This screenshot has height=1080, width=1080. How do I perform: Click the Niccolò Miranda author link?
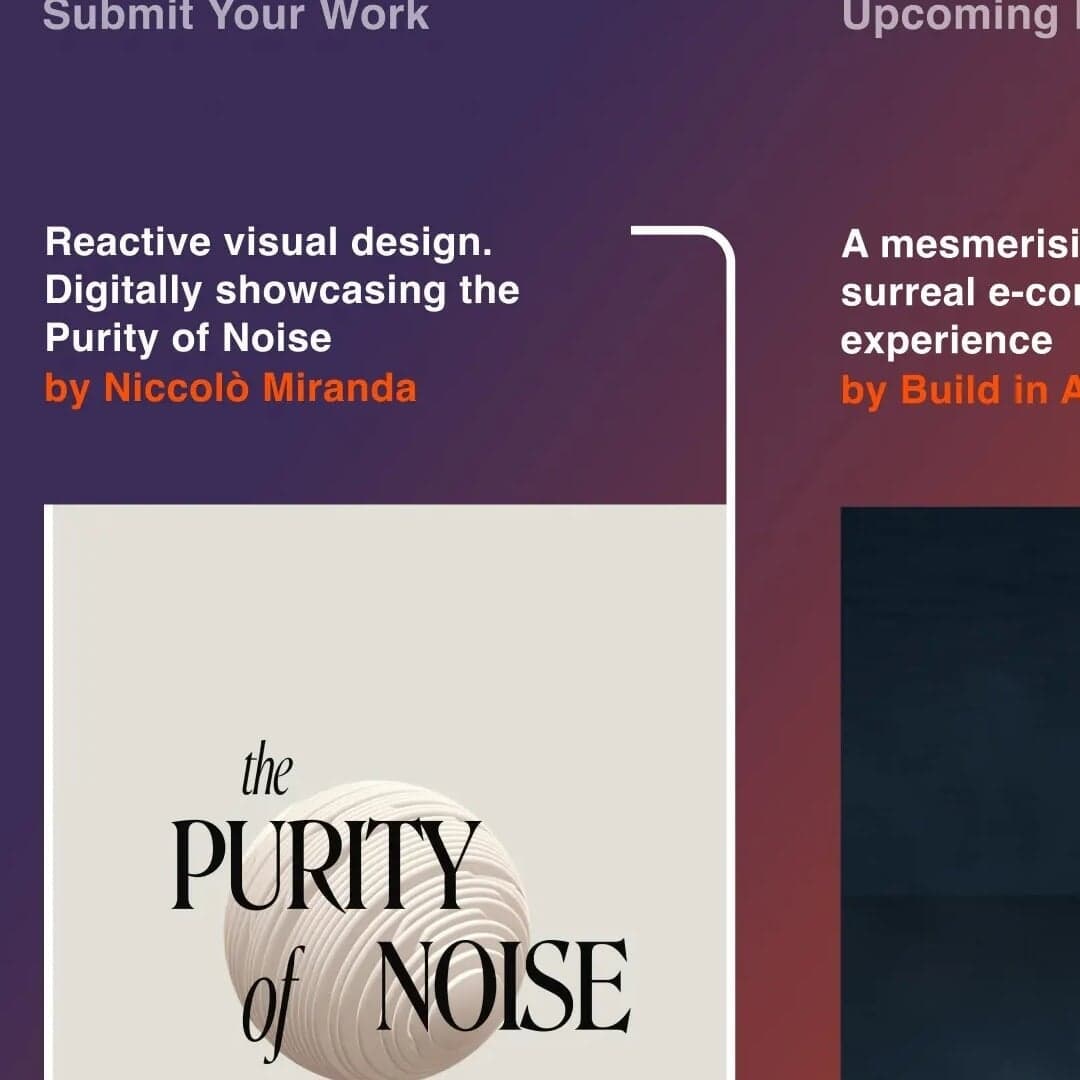[262, 389]
